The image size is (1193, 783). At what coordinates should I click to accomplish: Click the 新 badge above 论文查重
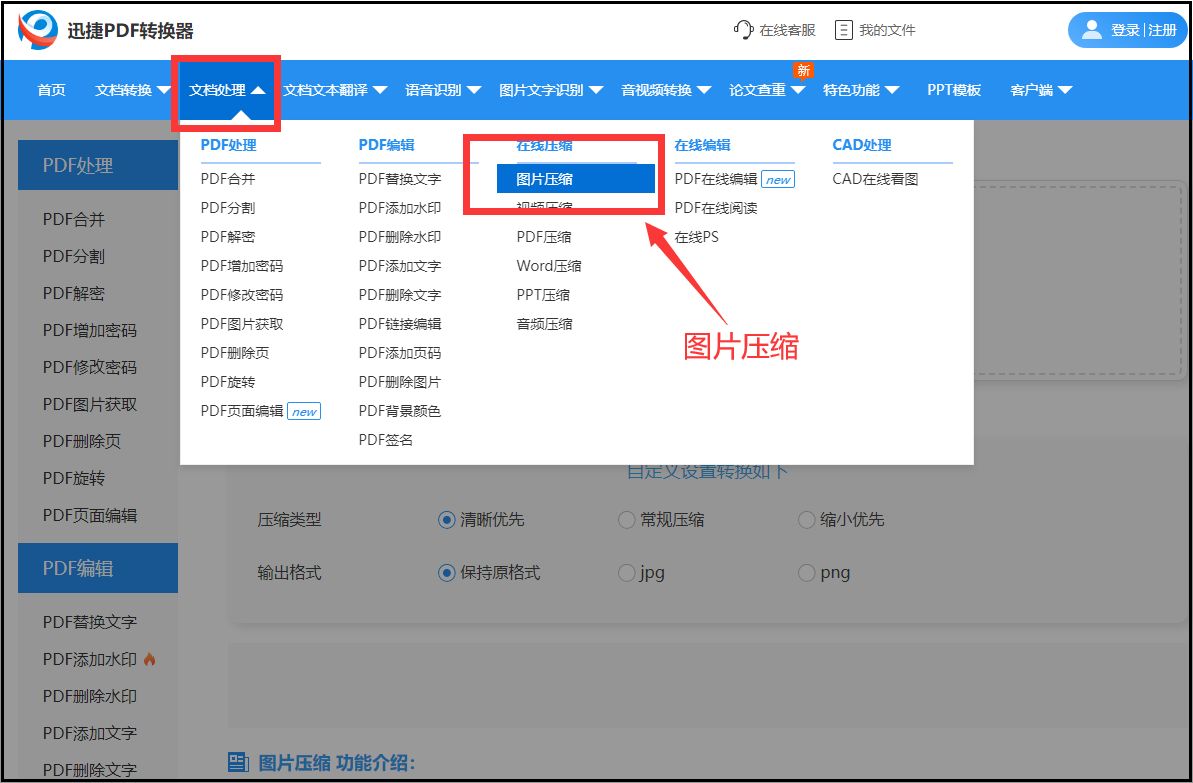click(802, 71)
